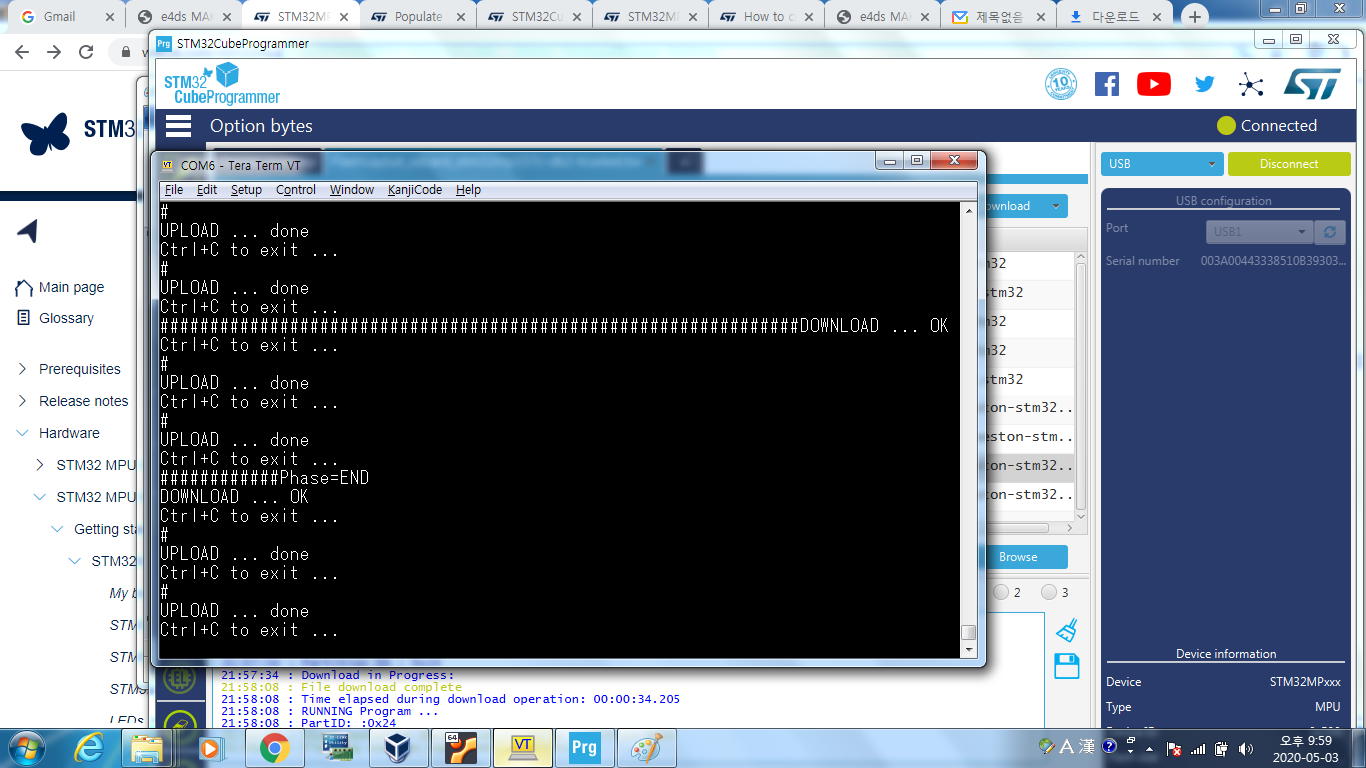Switch to the Populate browser tab
Viewport: 1366px width, 768px height.
pos(418,17)
